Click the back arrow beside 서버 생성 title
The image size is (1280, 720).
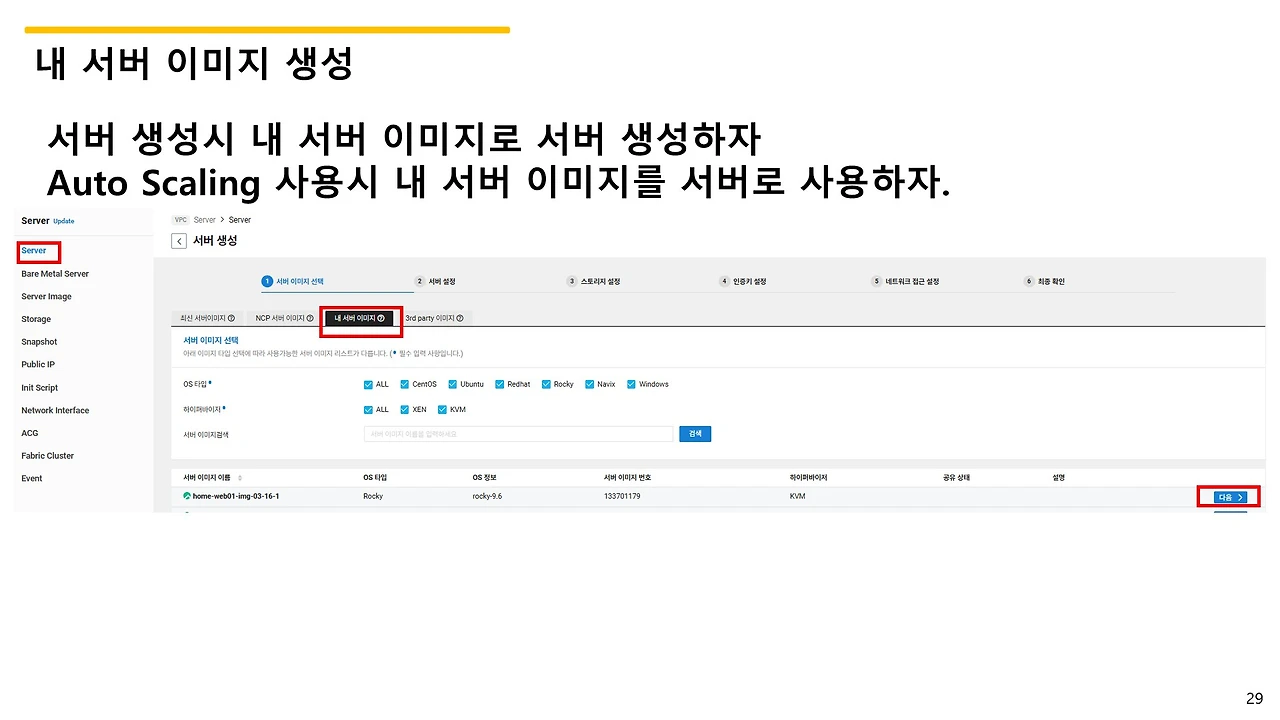point(178,240)
